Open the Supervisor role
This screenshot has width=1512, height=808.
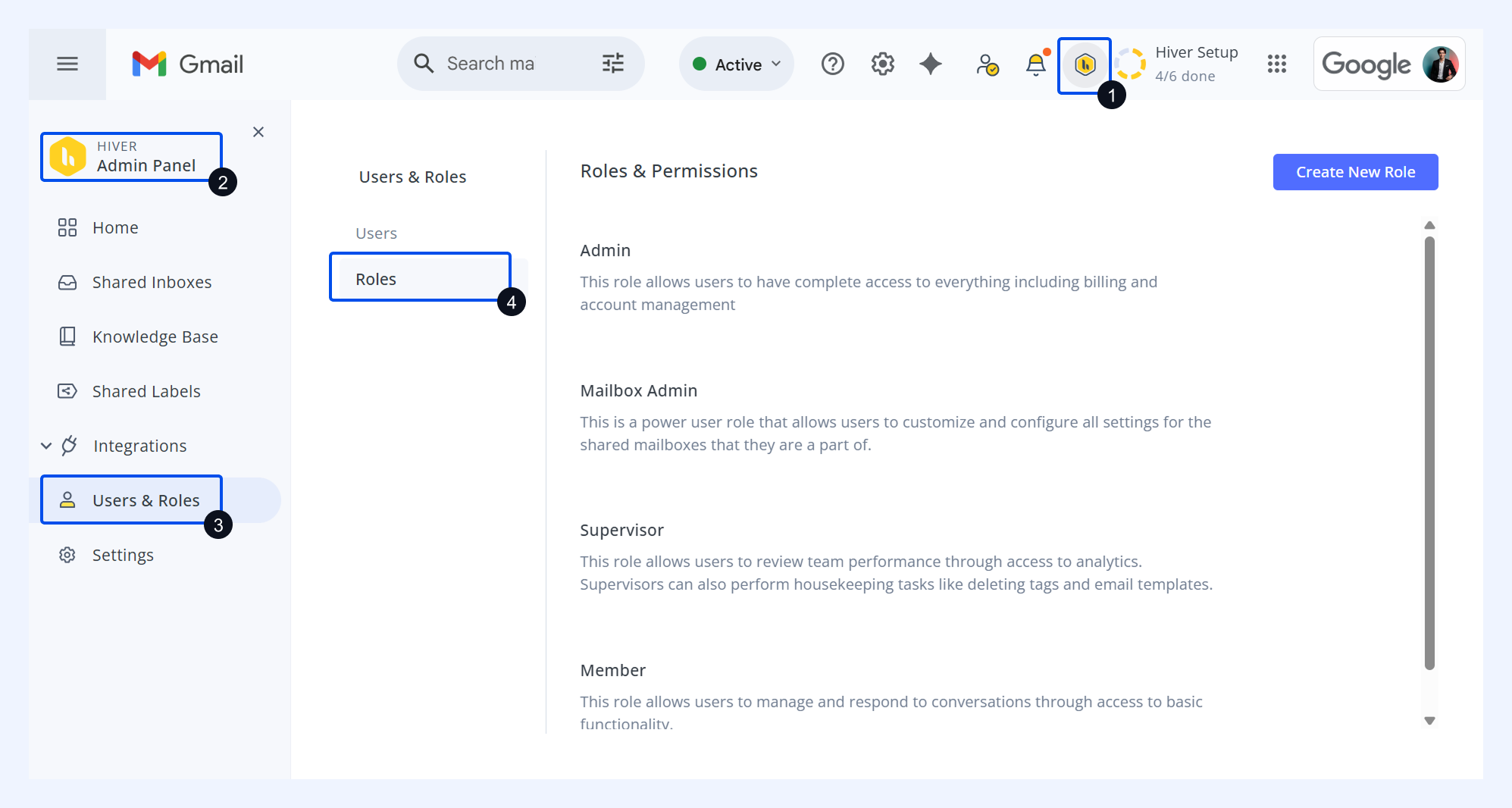click(x=622, y=531)
